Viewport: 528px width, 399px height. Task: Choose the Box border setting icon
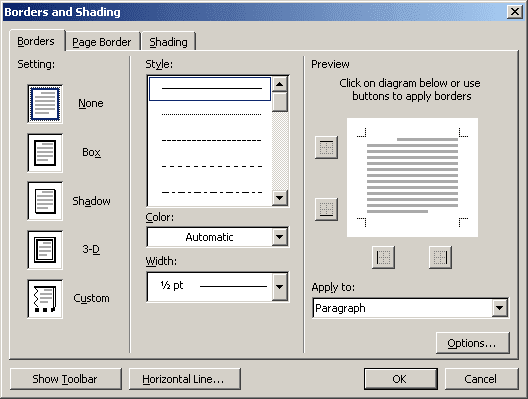click(45, 153)
